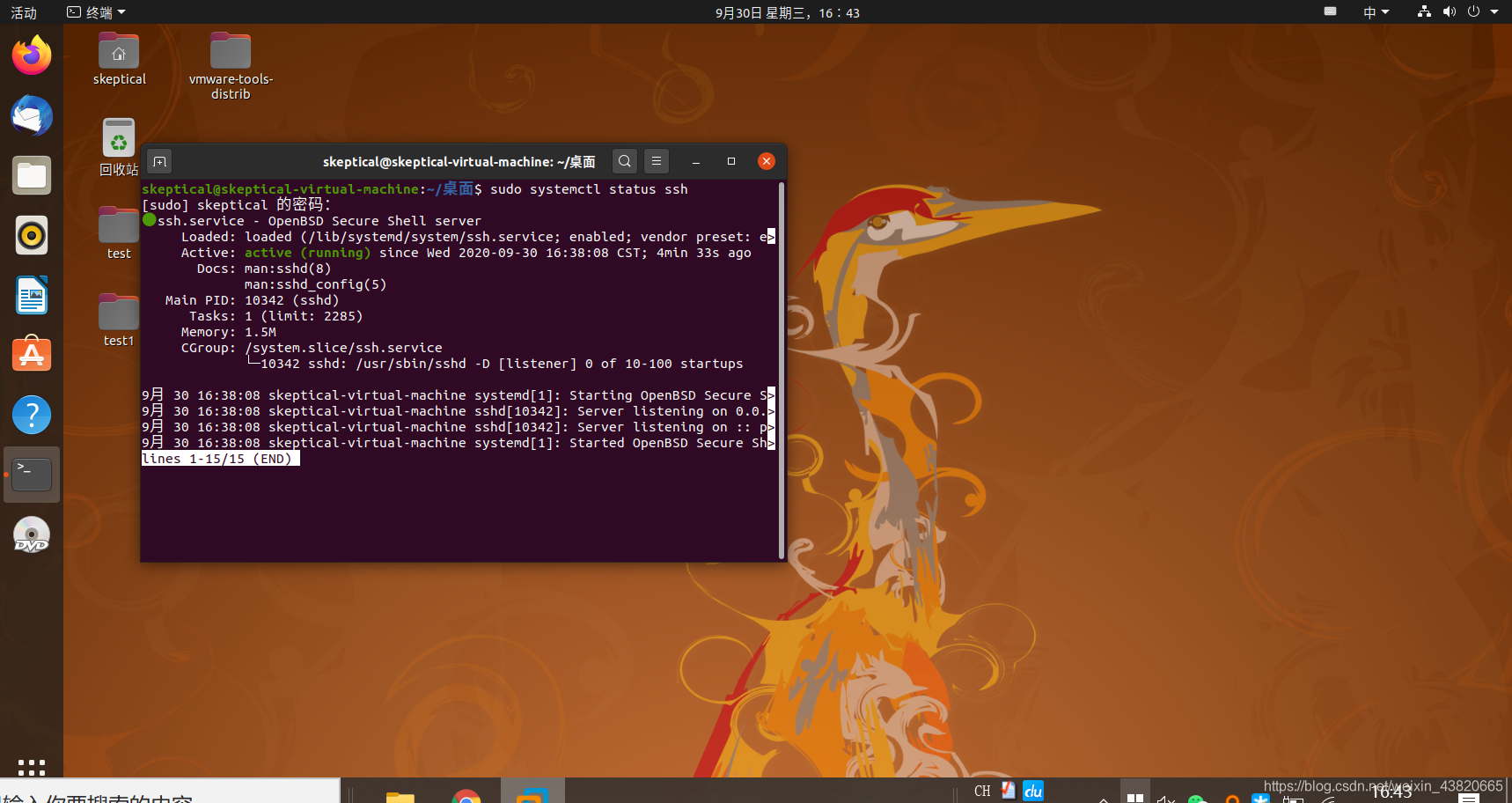Open the 回收站 trash icon on desktop

pos(119,147)
